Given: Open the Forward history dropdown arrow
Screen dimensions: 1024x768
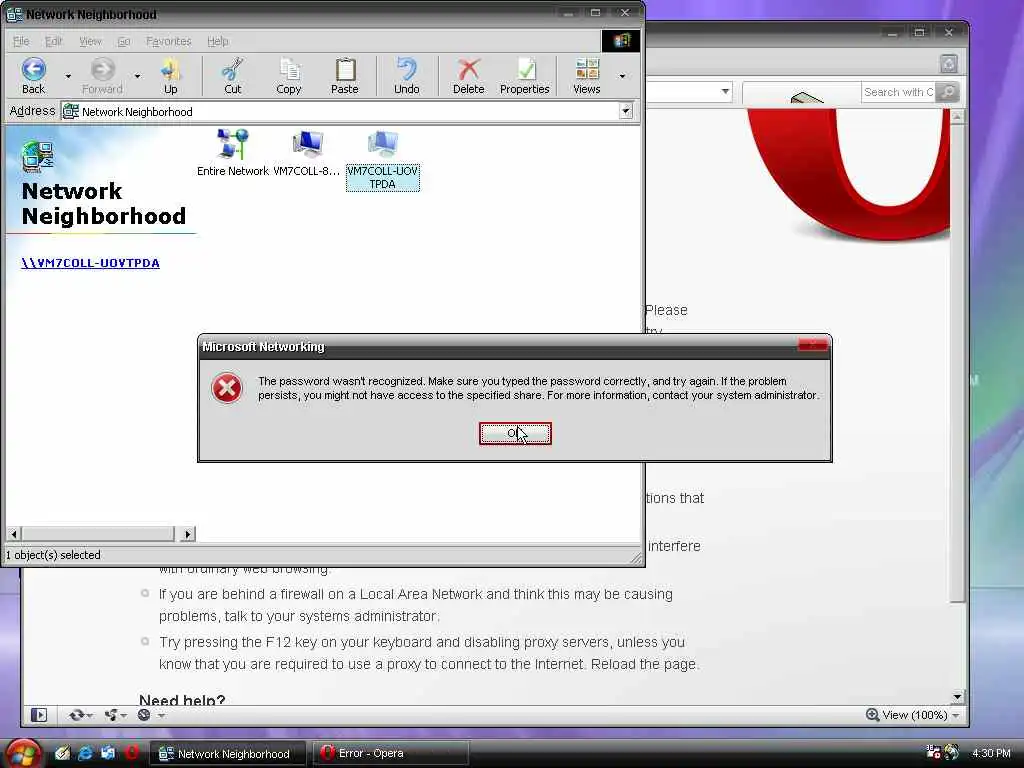Looking at the screenshot, I should pos(137,76).
